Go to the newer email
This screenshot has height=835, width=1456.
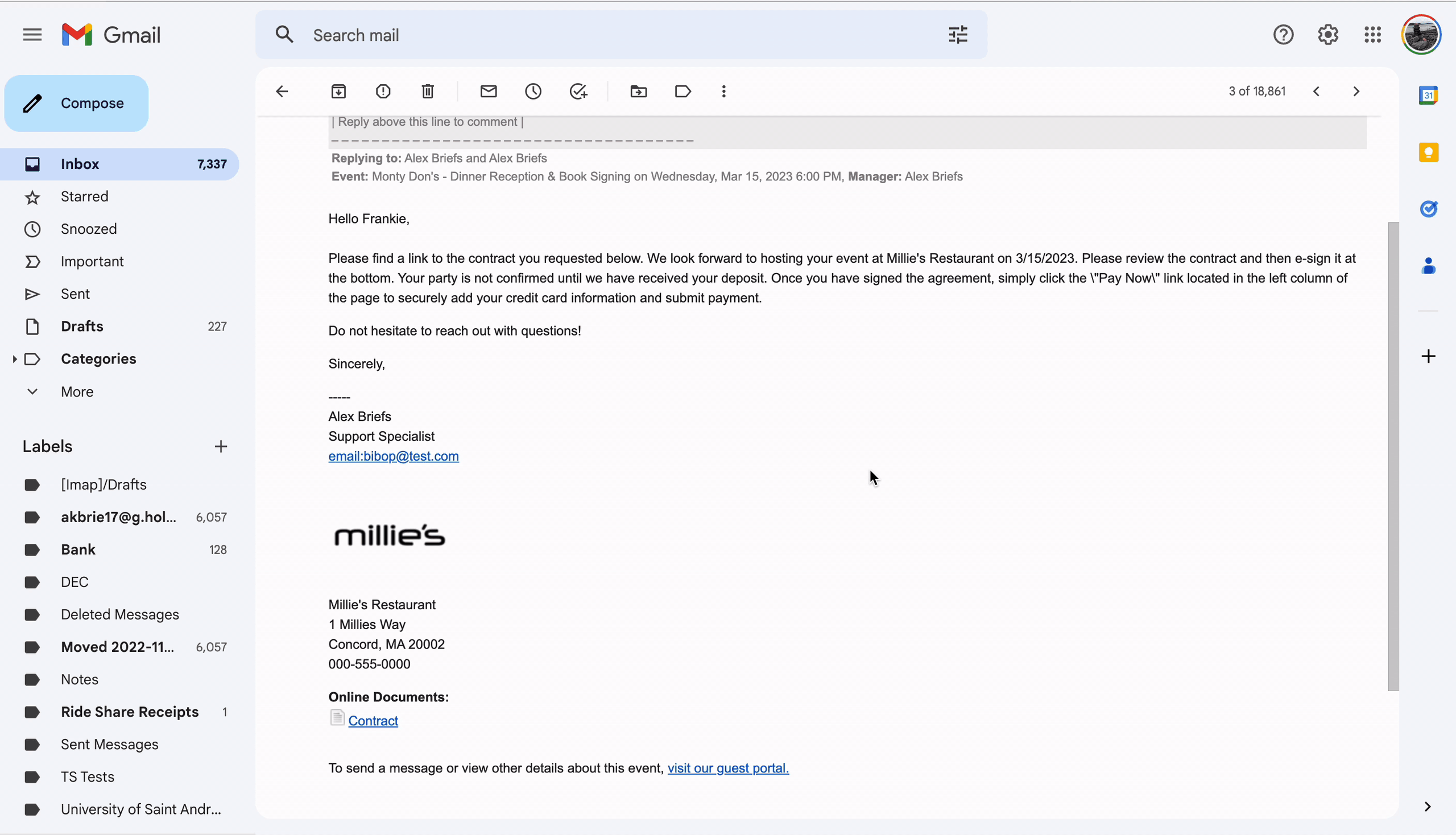click(1316, 91)
